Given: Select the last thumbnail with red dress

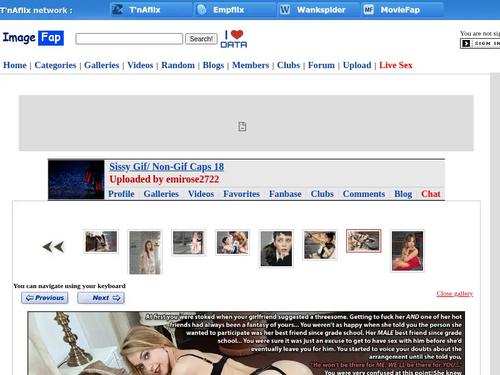Looking at the screenshot, I should coord(407,251).
